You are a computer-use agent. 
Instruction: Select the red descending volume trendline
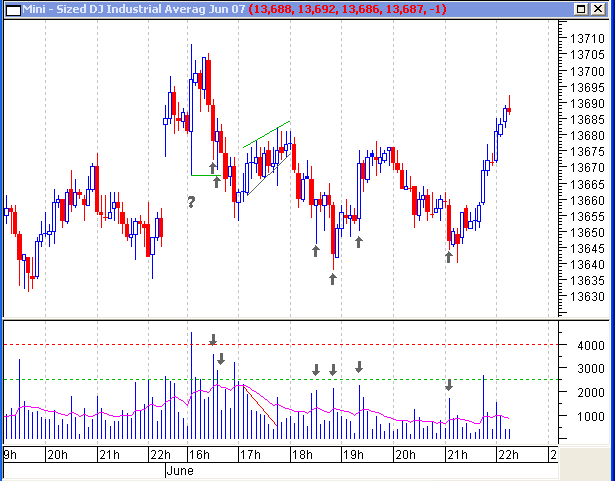pos(260,406)
